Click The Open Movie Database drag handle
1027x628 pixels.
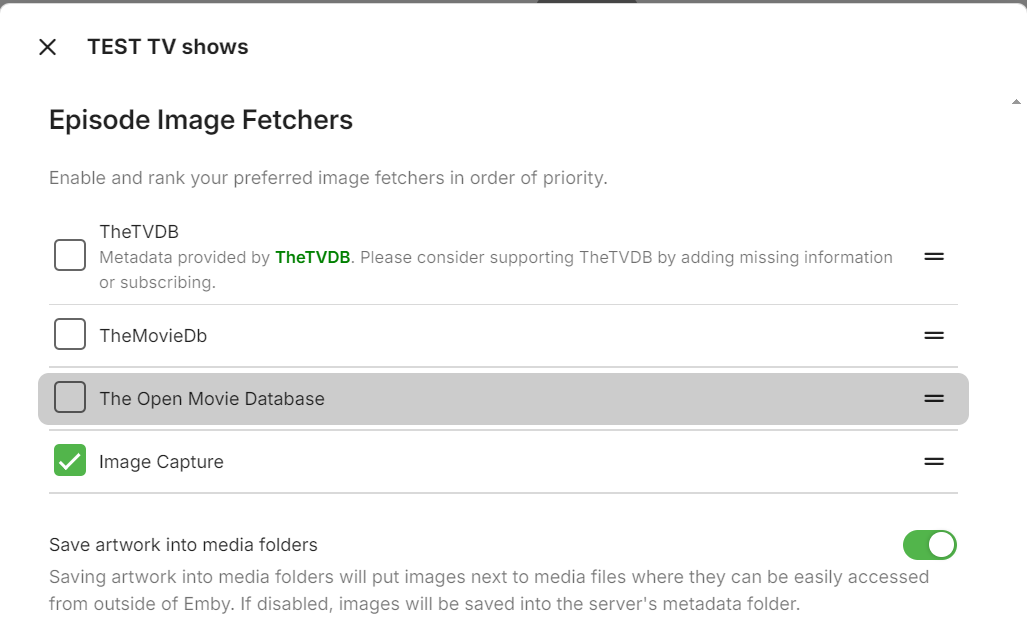coord(934,399)
